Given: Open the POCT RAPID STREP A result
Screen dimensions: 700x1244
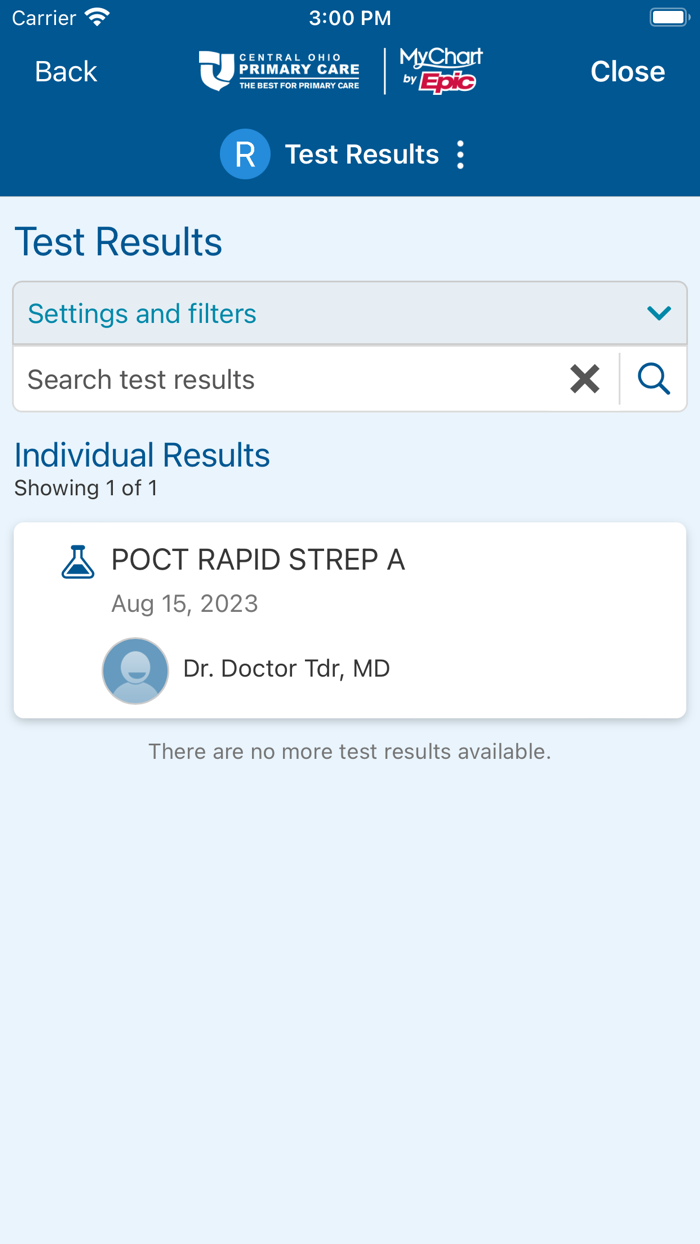Looking at the screenshot, I should 350,620.
